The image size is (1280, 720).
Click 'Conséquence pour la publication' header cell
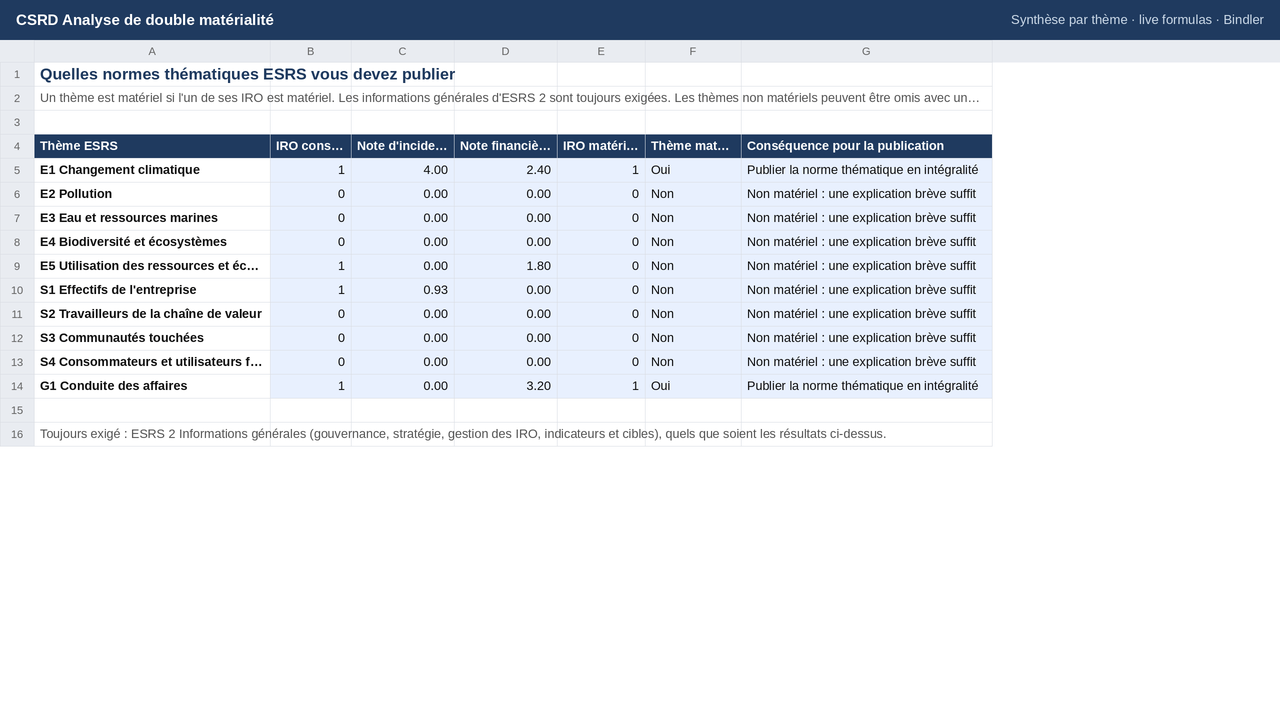point(866,146)
